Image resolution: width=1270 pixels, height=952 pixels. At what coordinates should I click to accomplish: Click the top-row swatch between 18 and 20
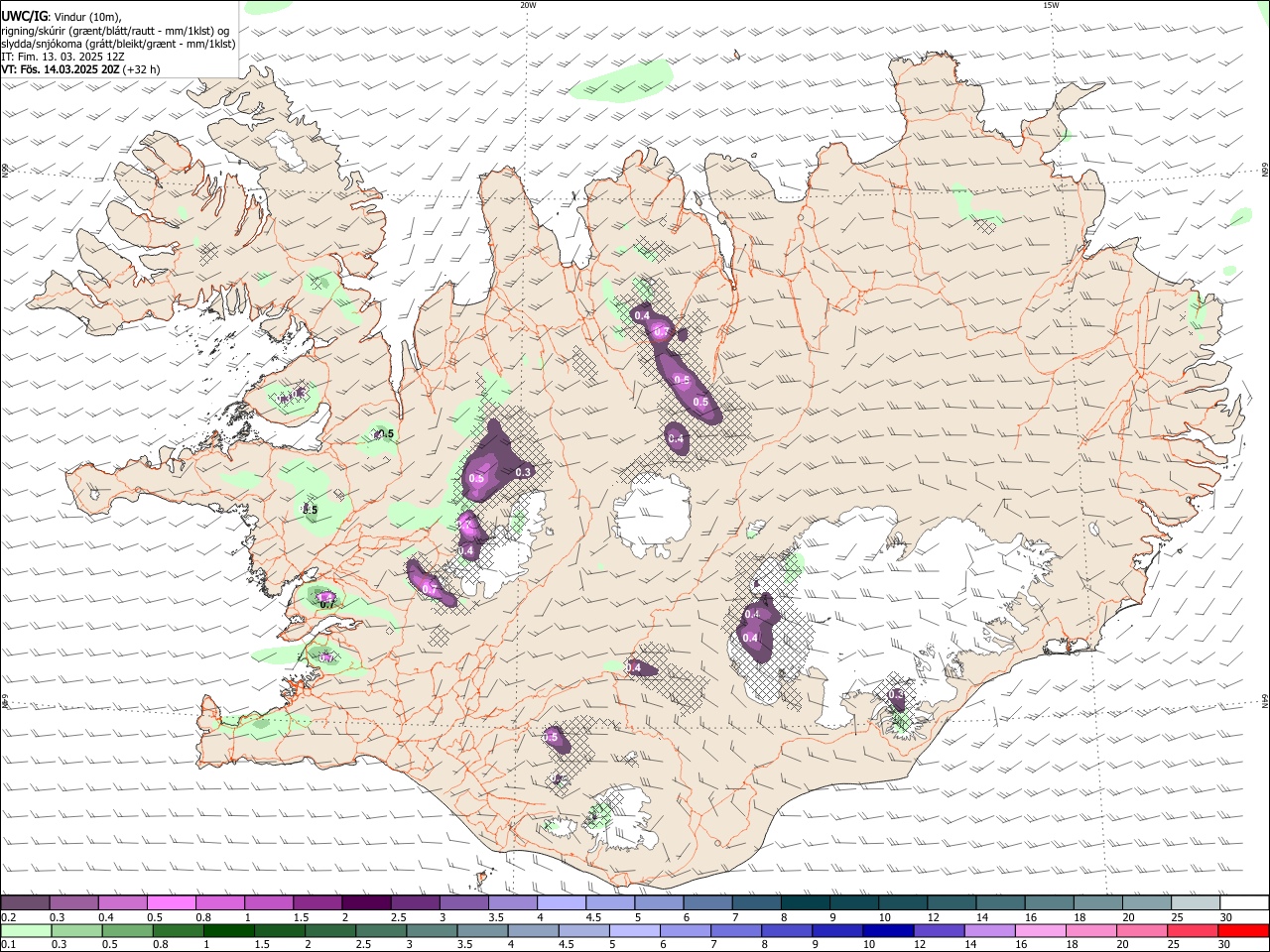[x=1099, y=902]
